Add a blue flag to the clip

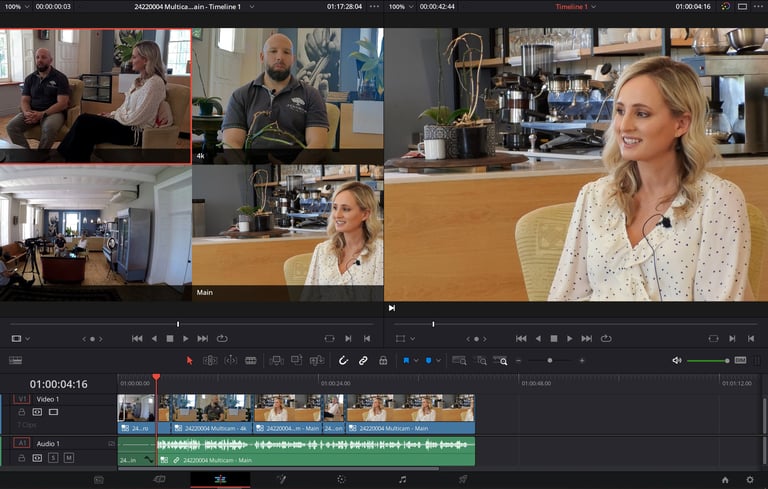tap(406, 361)
